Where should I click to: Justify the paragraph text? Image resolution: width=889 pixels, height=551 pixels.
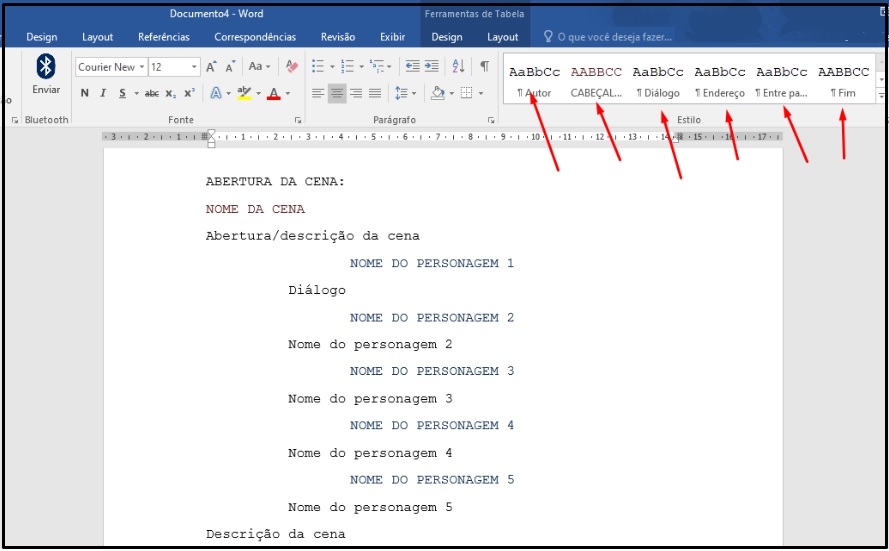375,93
